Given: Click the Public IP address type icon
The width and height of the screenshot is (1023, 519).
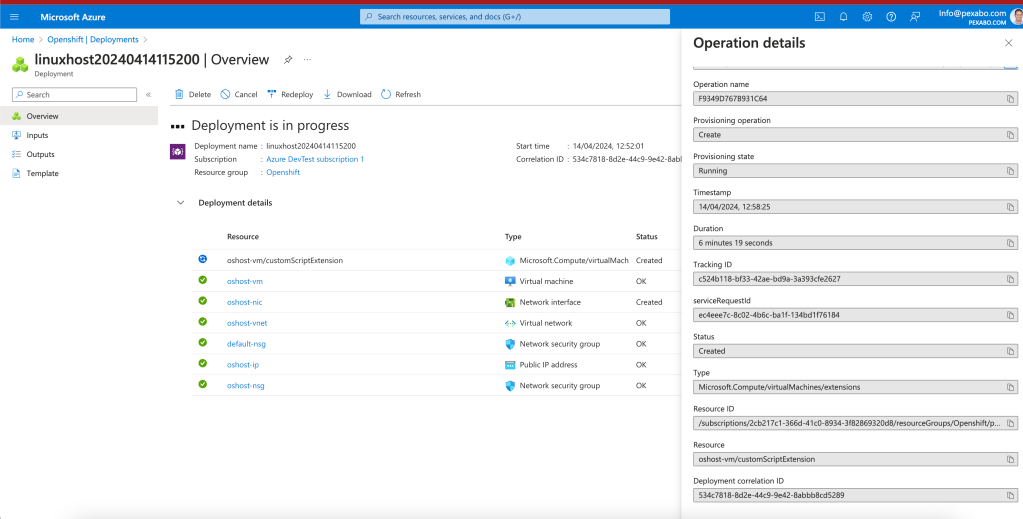Looking at the screenshot, I should (x=510, y=365).
